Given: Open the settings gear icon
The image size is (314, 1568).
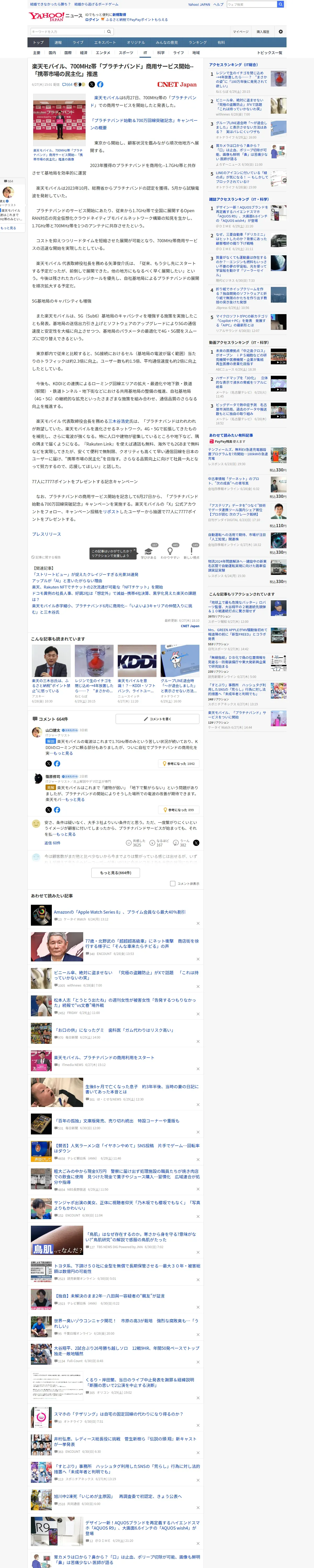Looking at the screenshot, I should (281, 32).
